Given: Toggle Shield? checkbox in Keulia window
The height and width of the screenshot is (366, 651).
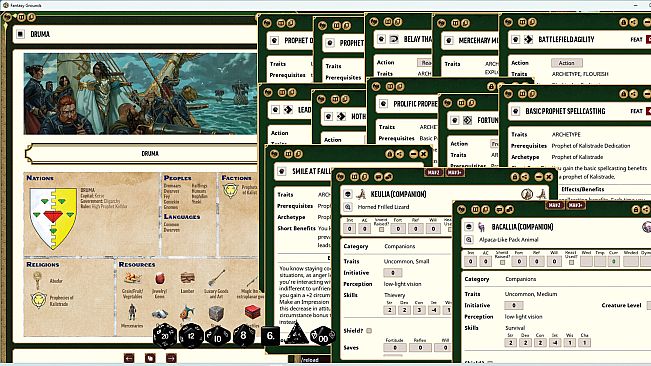Looking at the screenshot, I should pos(369,331).
